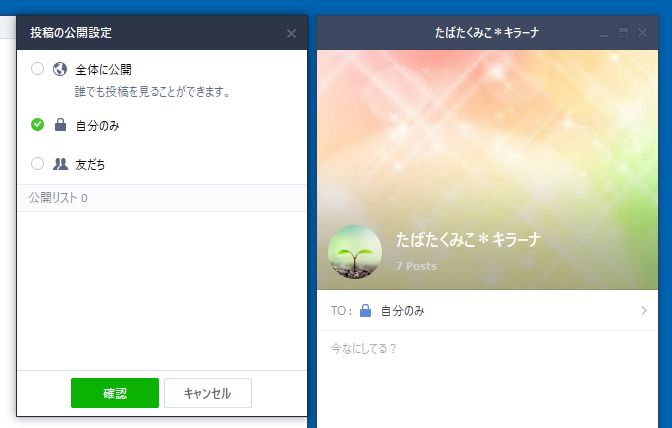Maximize the たばたくみこ＊キラーナ window

pyautogui.click(x=624, y=33)
